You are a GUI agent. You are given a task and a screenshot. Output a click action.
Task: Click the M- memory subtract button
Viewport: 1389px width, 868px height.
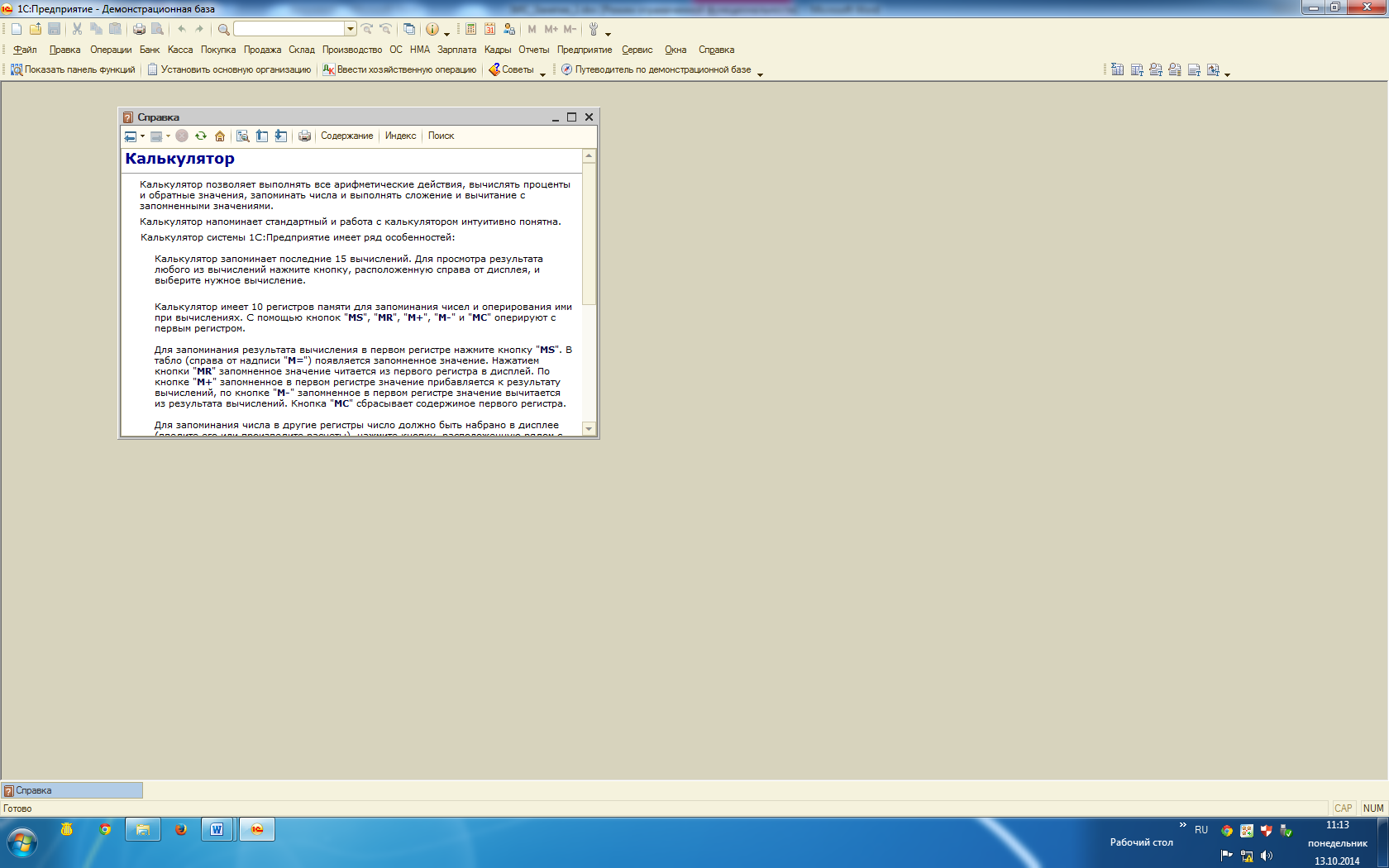(570, 29)
